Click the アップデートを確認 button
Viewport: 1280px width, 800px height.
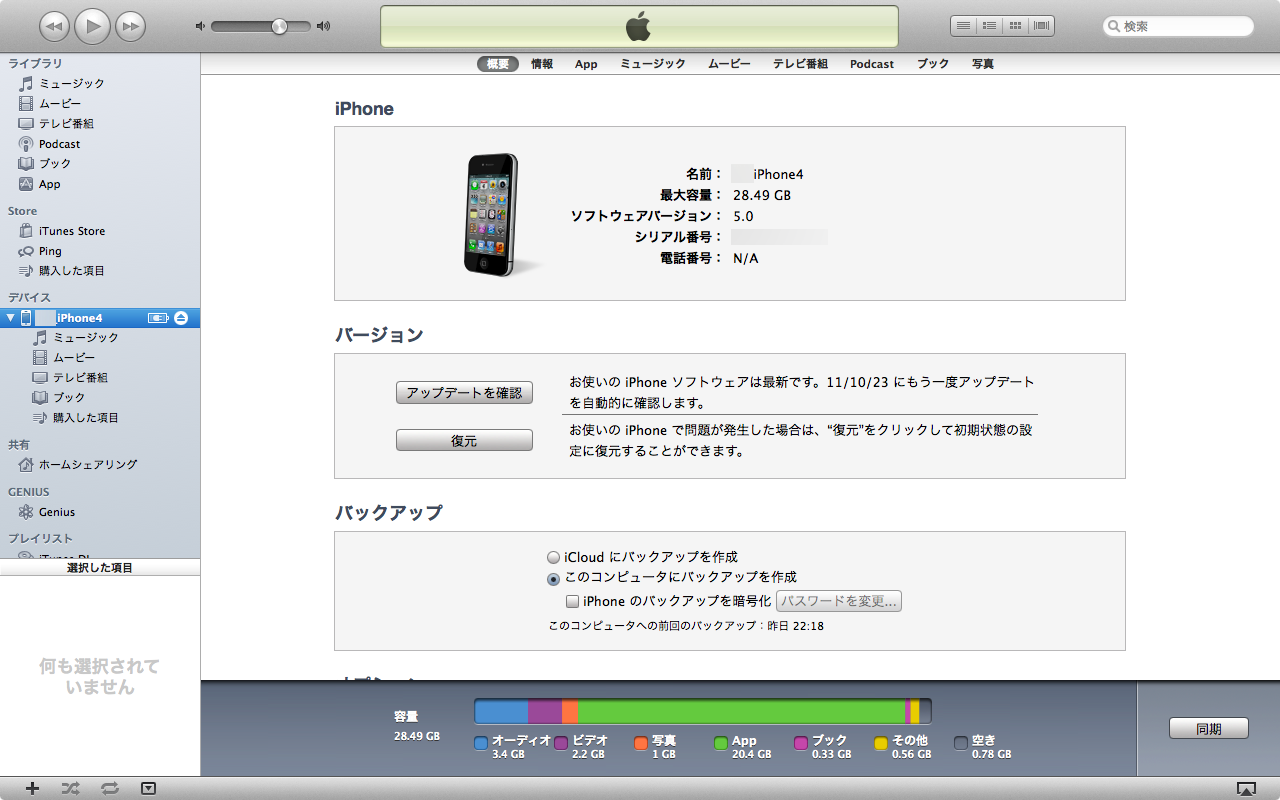[x=464, y=393]
